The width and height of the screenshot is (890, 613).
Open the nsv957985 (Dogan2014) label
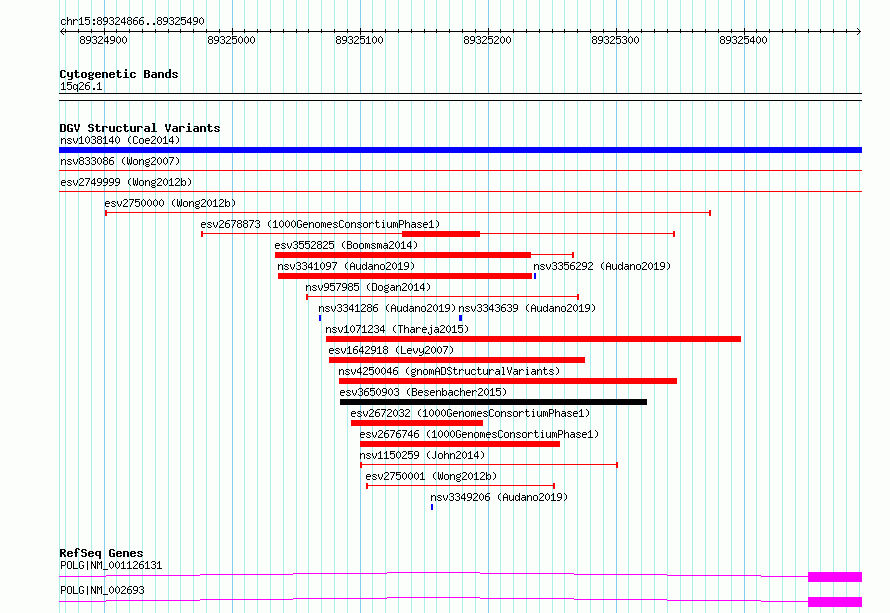tap(368, 287)
